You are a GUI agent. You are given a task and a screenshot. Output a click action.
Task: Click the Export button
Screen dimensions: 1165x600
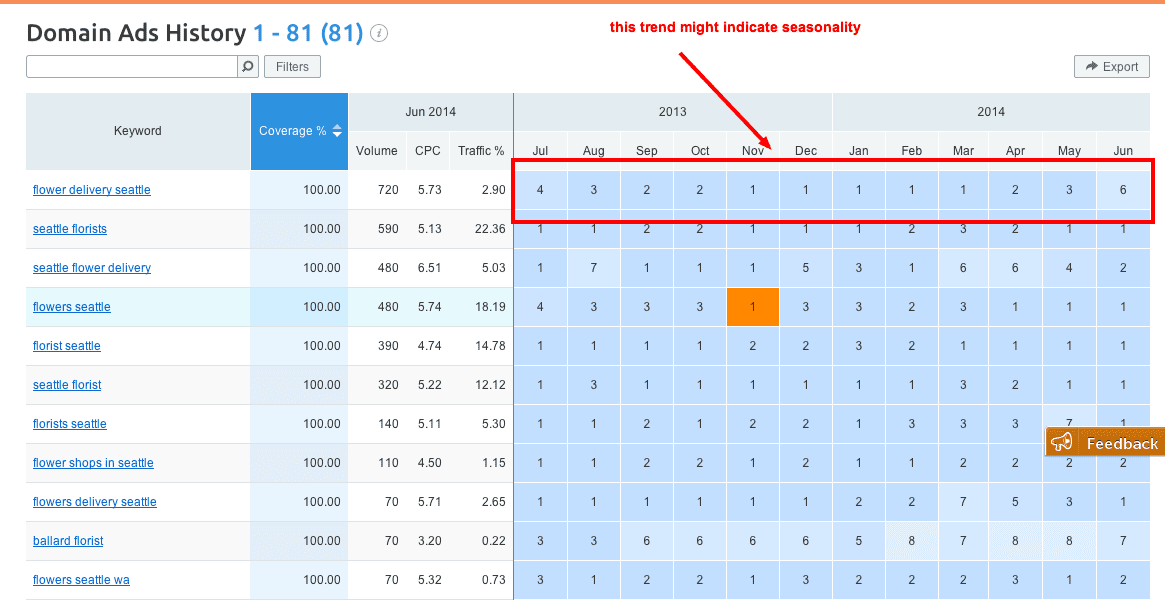(1111, 67)
